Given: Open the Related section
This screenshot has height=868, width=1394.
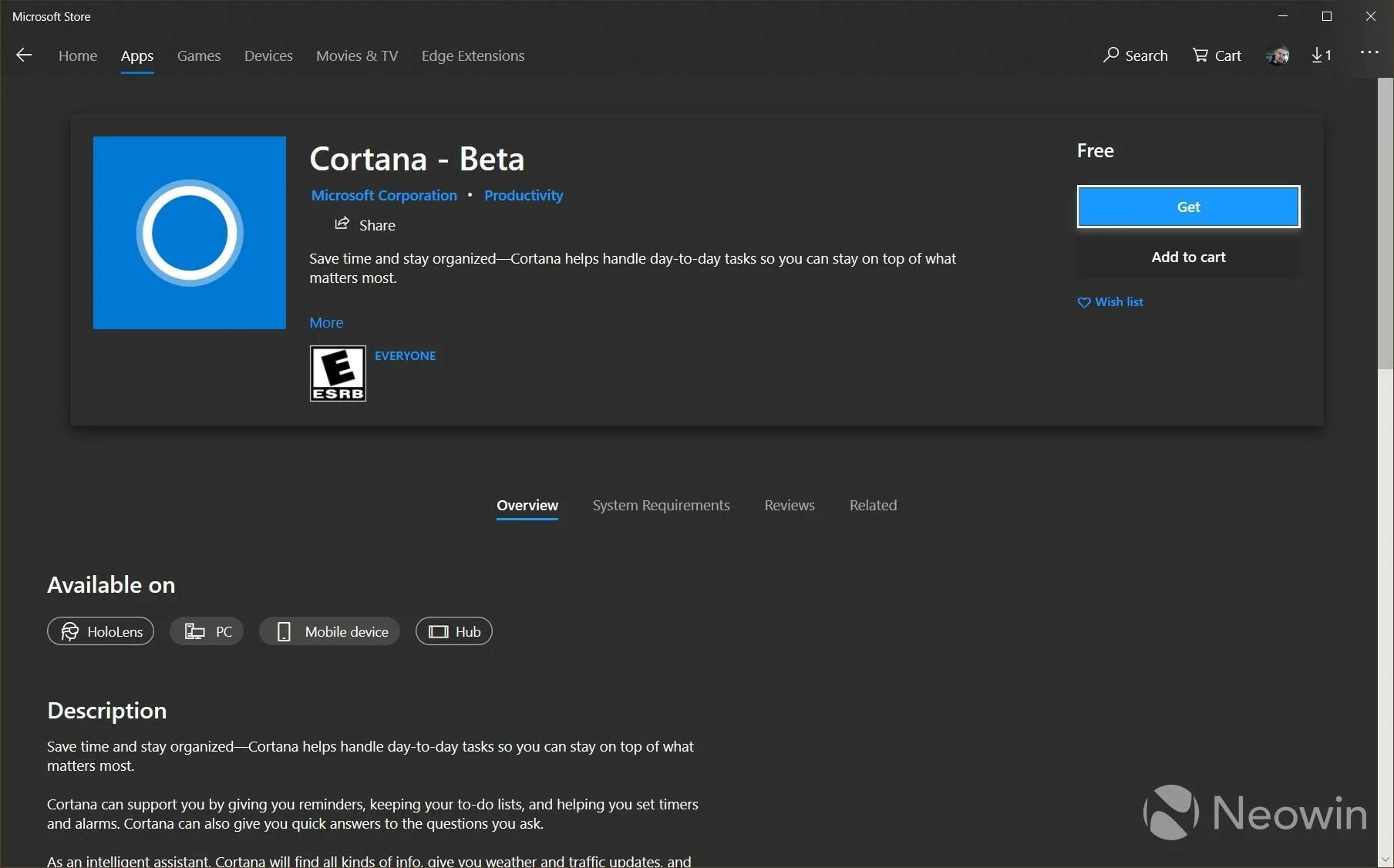Looking at the screenshot, I should [x=873, y=506].
